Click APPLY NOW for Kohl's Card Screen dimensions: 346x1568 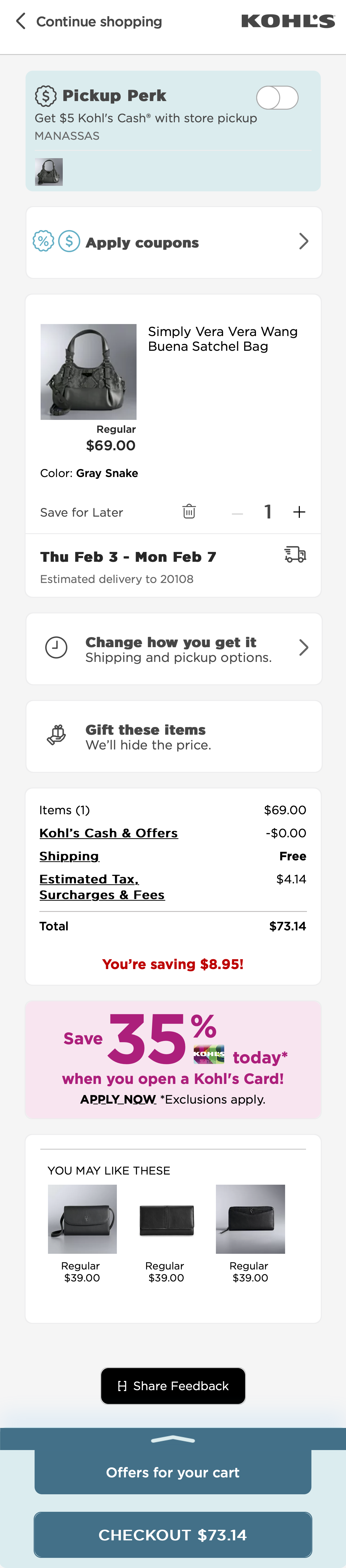118,1099
